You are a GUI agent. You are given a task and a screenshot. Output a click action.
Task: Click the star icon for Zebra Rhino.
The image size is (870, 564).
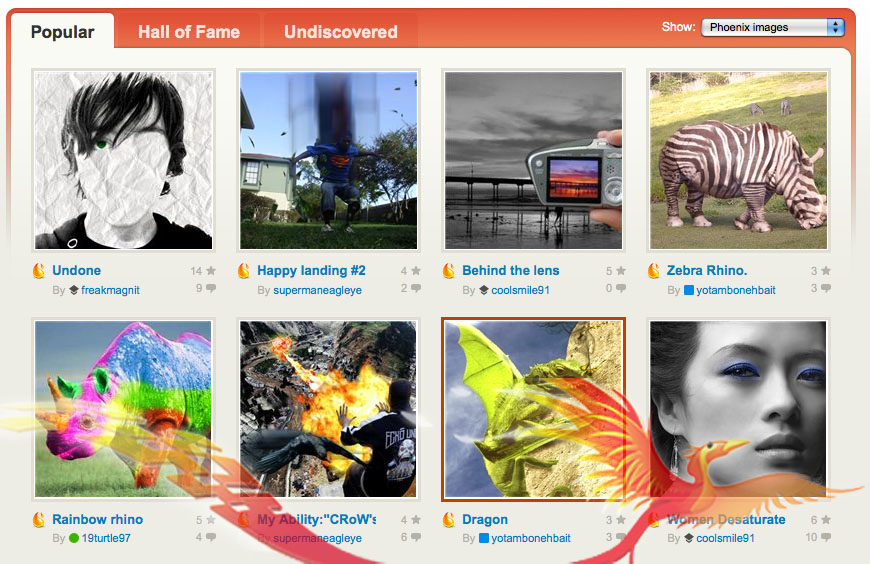pyautogui.click(x=826, y=270)
